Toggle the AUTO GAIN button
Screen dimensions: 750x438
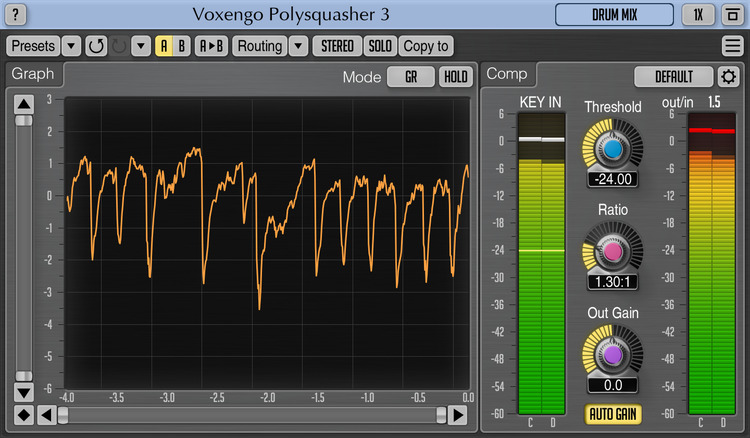click(x=613, y=414)
